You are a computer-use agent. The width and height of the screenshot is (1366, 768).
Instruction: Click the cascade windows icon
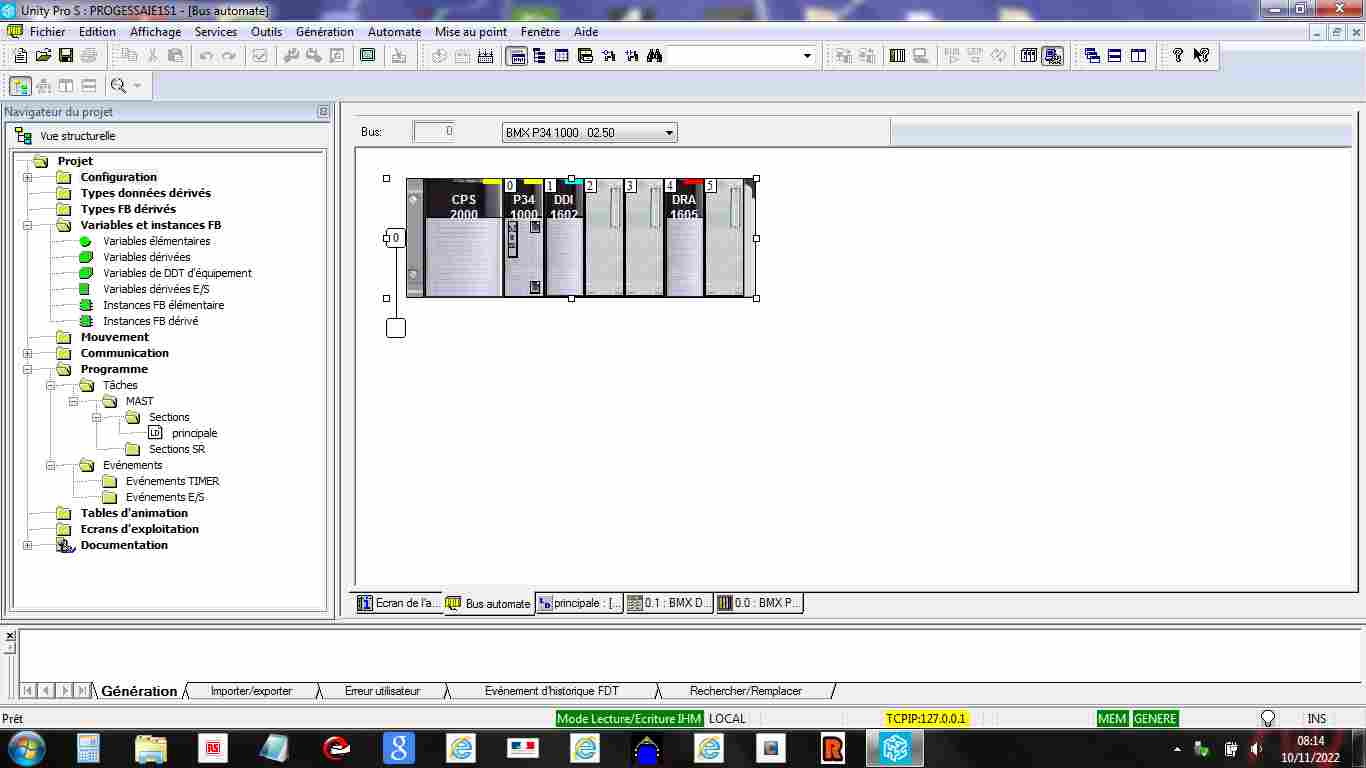pyautogui.click(x=1092, y=56)
